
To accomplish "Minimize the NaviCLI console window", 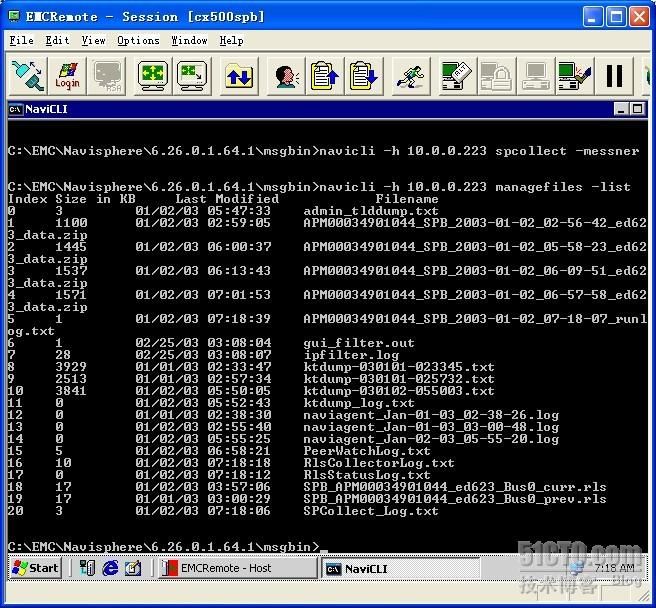I will pyautogui.click(x=621, y=109).
